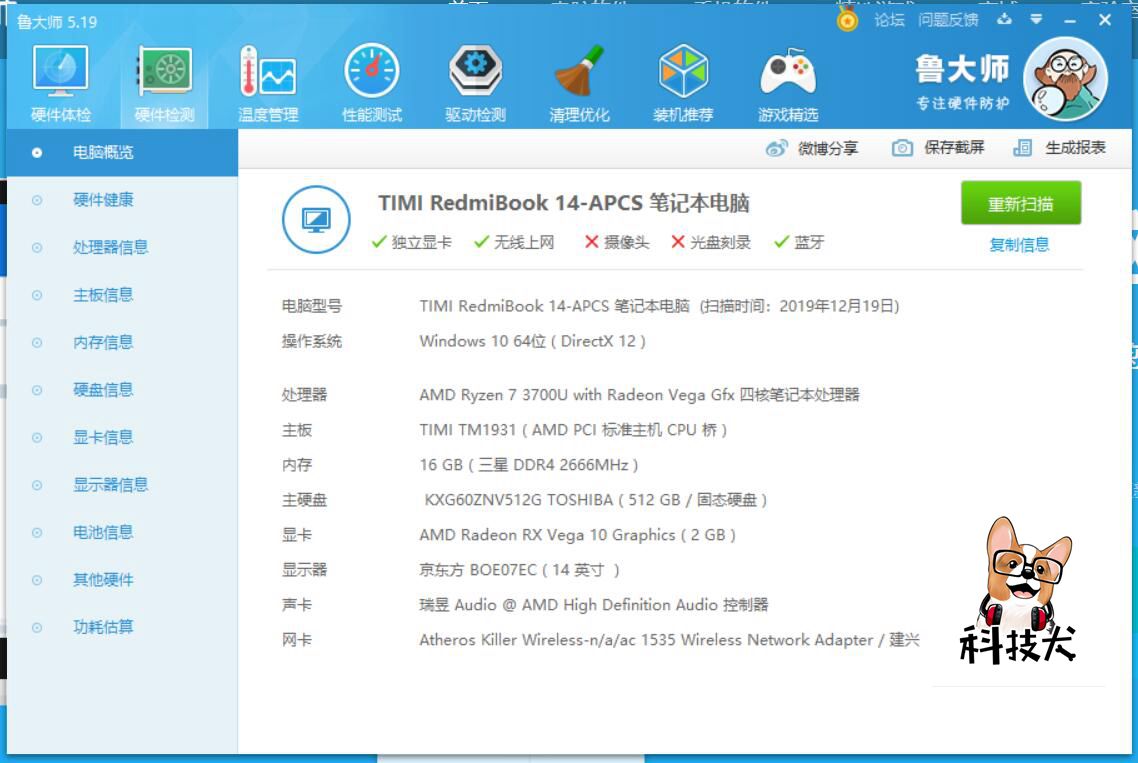Click the Ludashi mascot logo top right
1138x763 pixels.
click(x=1064, y=78)
